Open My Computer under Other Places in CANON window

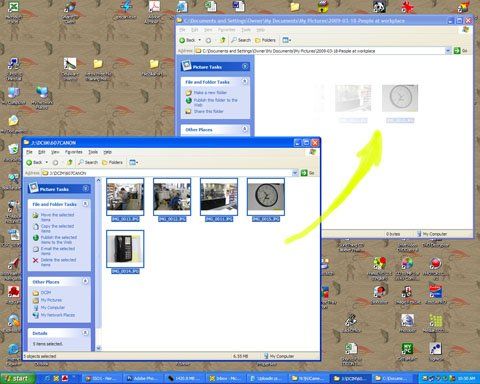[53, 307]
